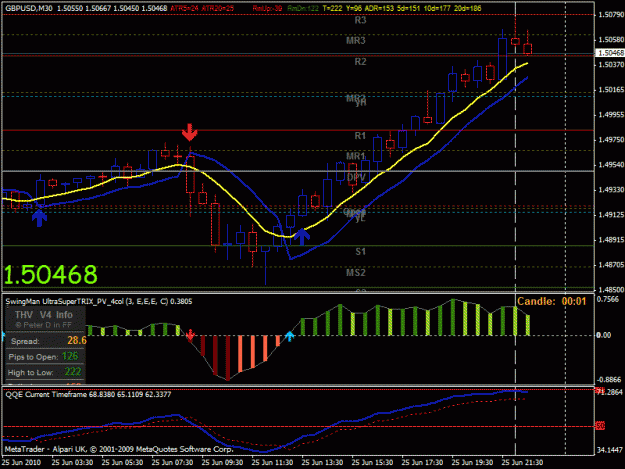625x469 pixels.
Task: Click the Pips to Open value 126
Action: coord(70,356)
